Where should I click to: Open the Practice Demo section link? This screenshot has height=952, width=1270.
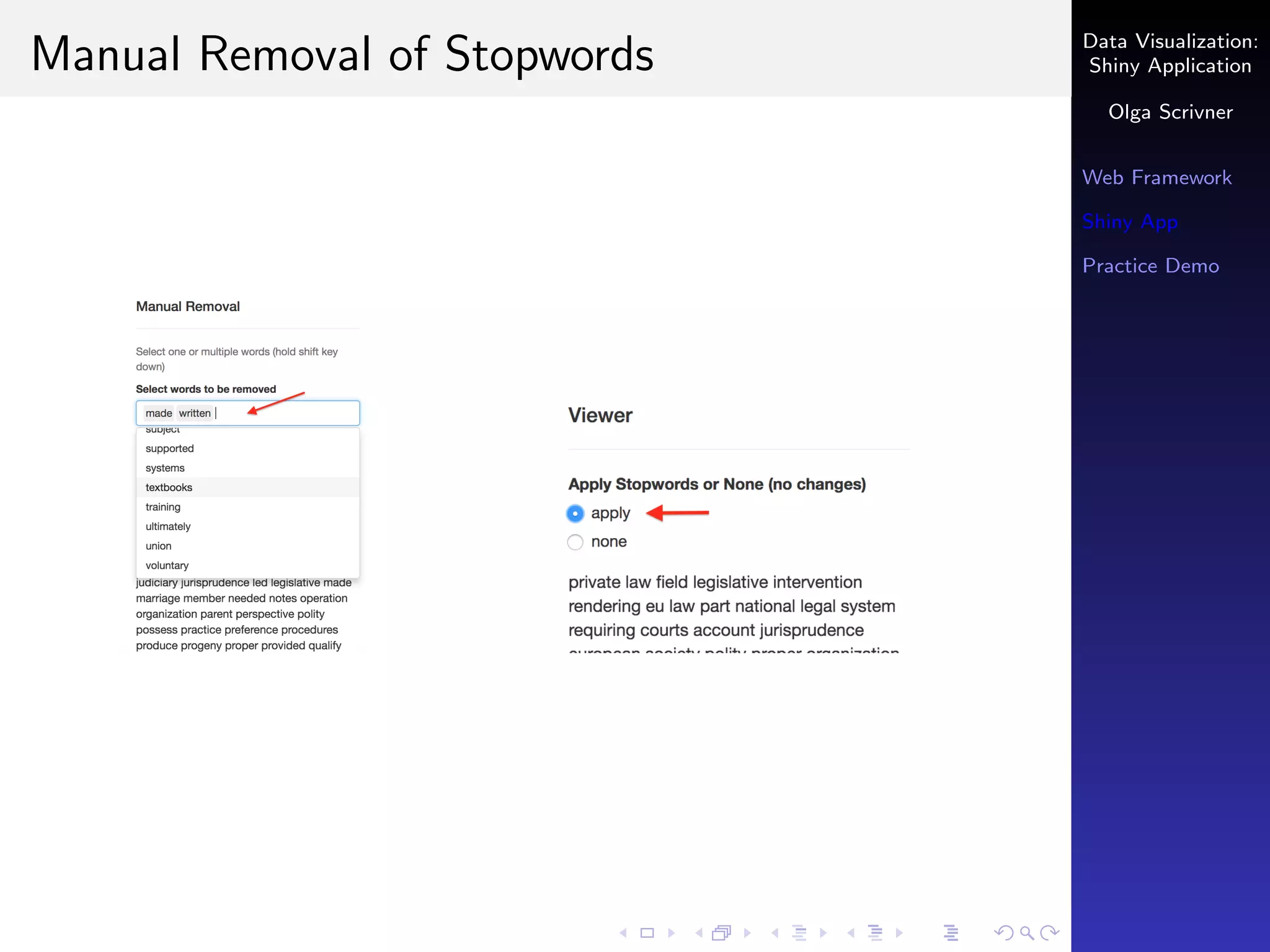[1151, 265]
